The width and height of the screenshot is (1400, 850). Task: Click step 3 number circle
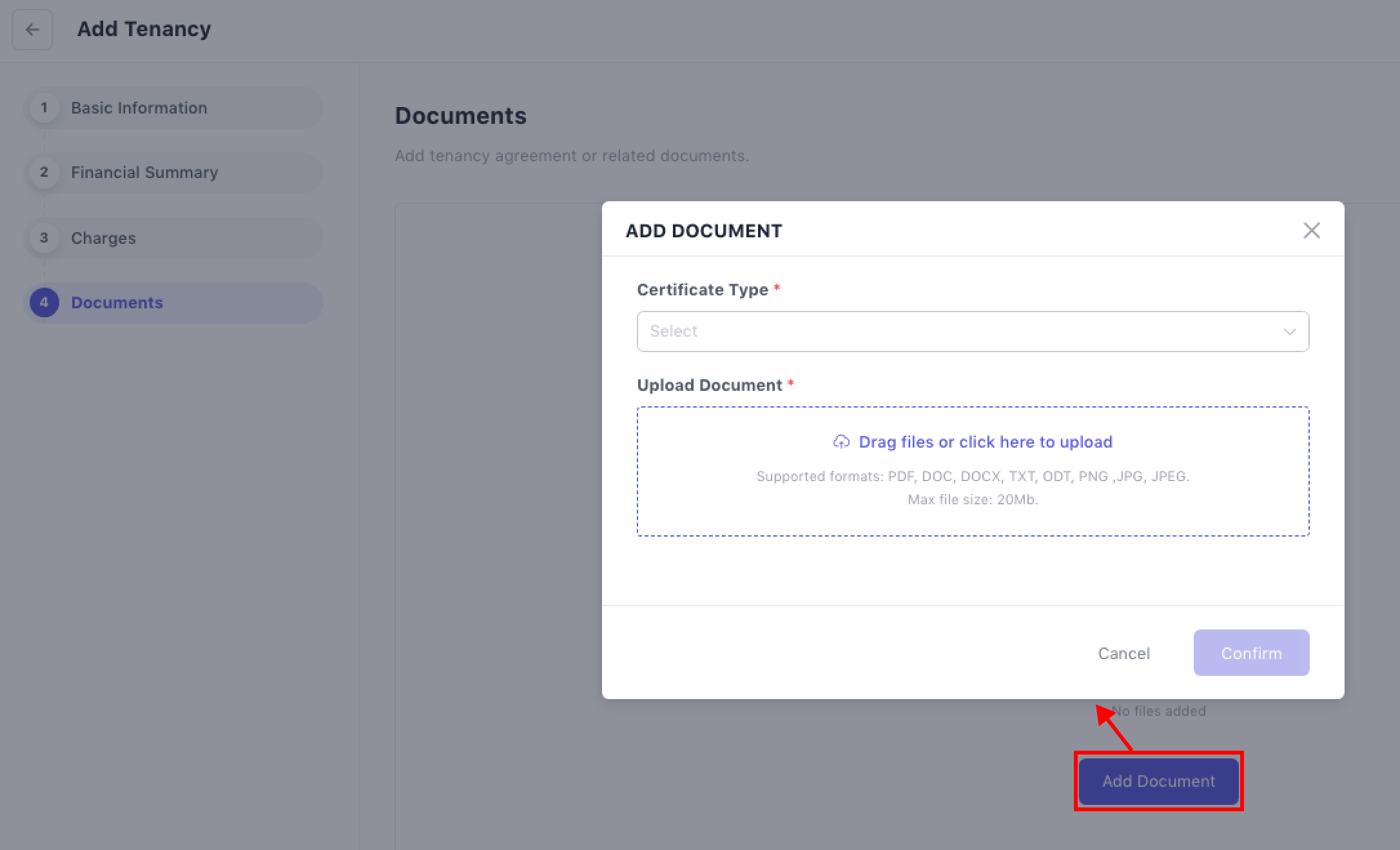[44, 238]
